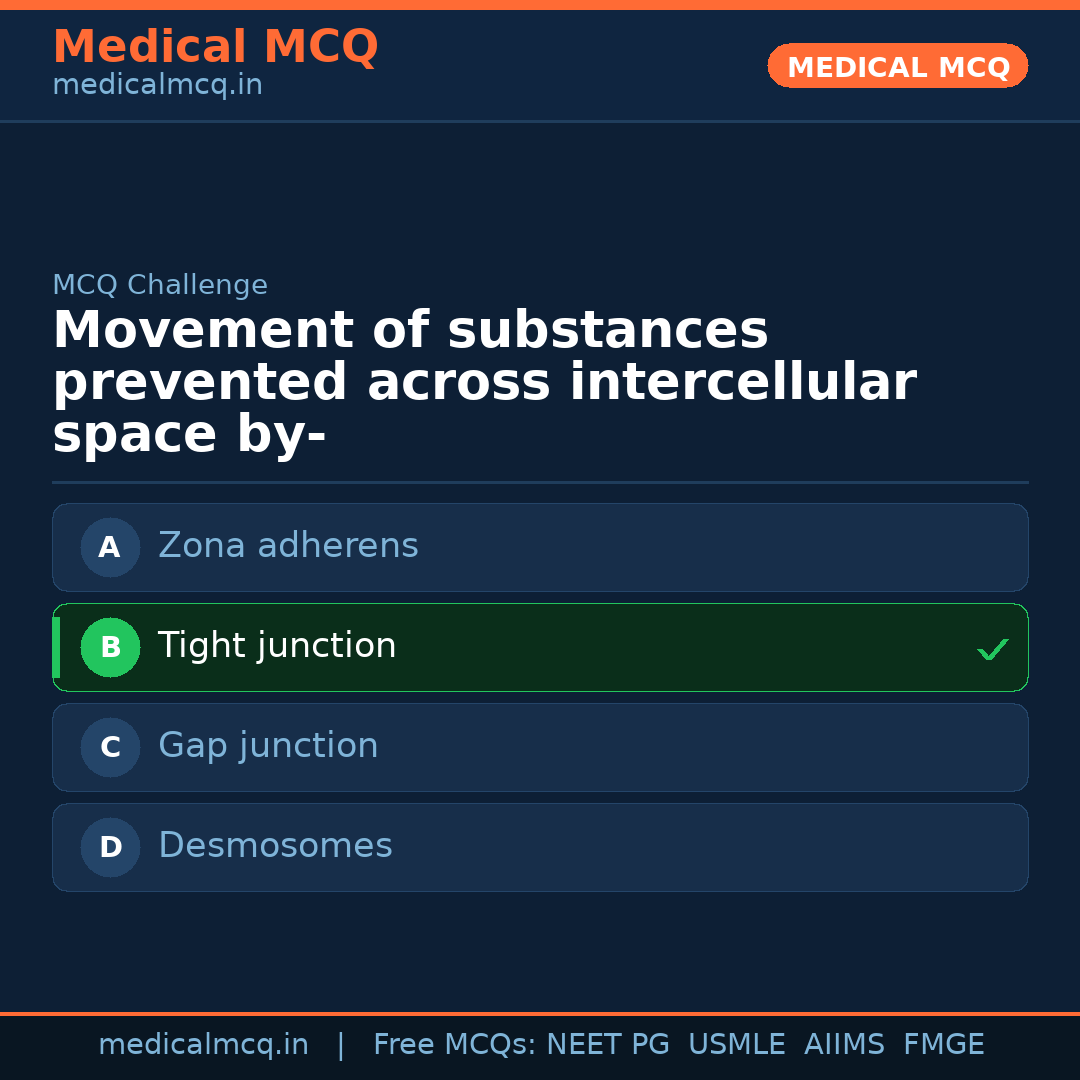Select the circle badge labeled A
This screenshot has width=1080, height=1080.
click(110, 547)
